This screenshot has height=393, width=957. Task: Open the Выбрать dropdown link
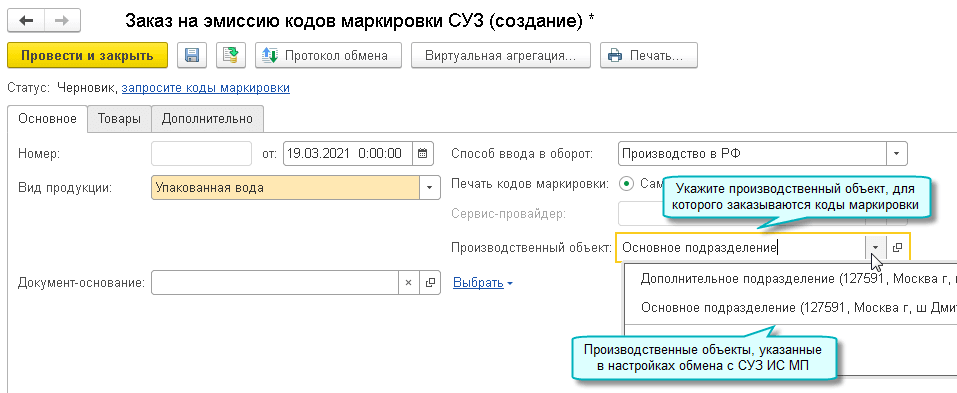[x=483, y=283]
